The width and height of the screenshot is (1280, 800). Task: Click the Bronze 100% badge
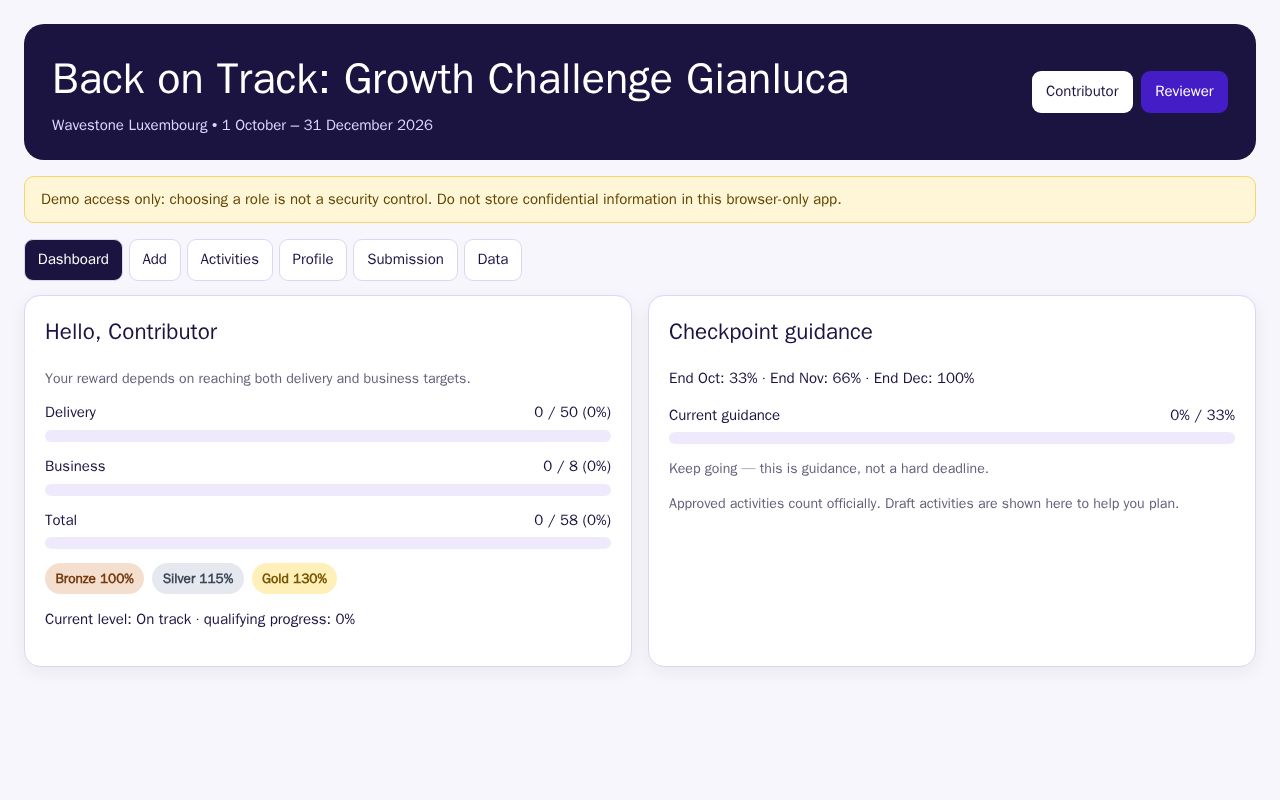click(94, 579)
